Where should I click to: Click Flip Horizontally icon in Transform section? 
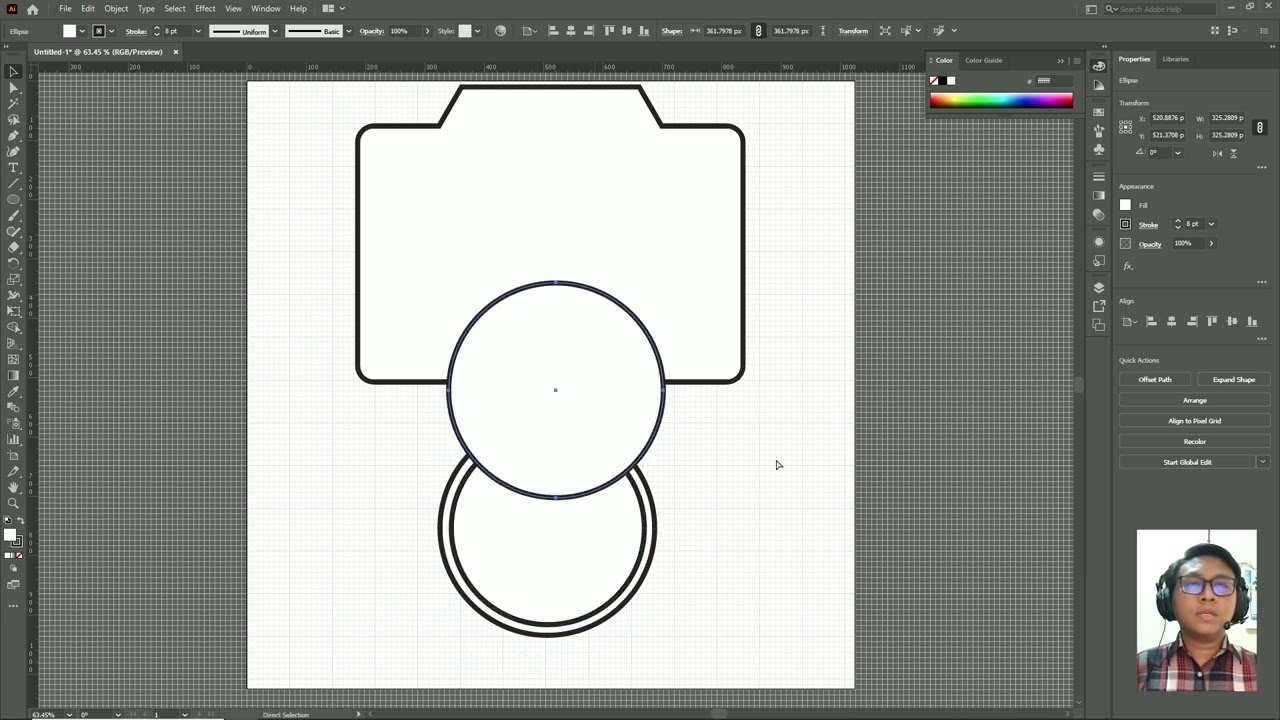(1217, 153)
